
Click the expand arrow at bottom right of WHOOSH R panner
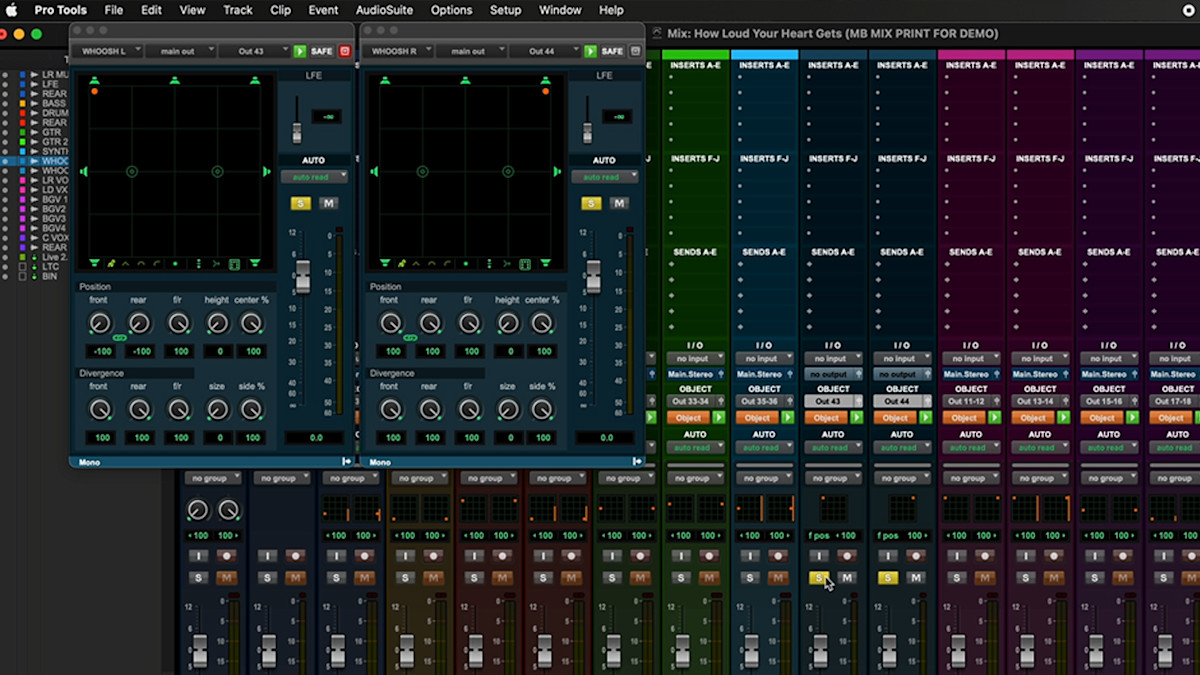tap(636, 462)
